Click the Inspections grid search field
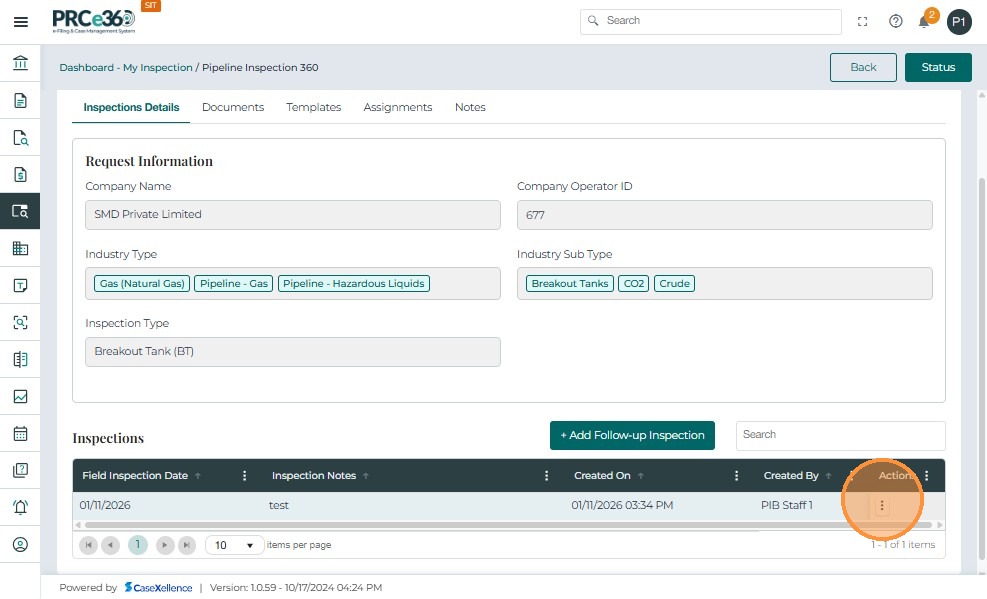 pos(839,435)
